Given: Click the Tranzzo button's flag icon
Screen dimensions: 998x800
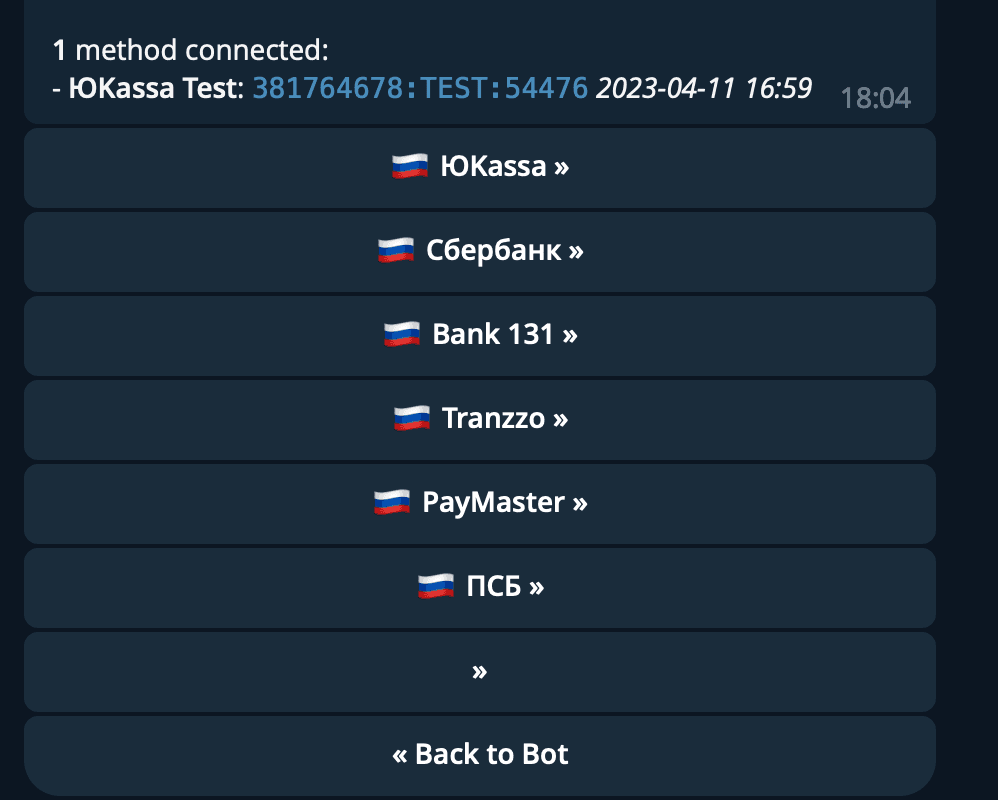Looking at the screenshot, I should tap(412, 418).
